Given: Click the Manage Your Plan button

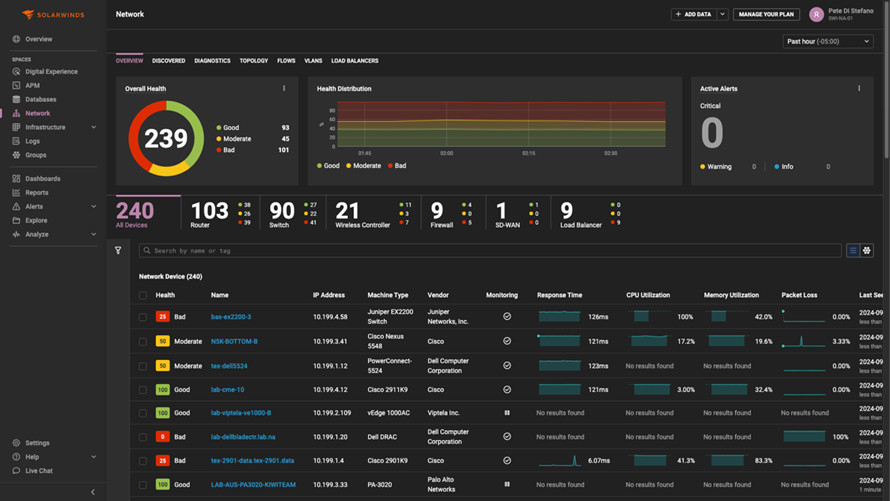Looking at the screenshot, I should pos(766,14).
